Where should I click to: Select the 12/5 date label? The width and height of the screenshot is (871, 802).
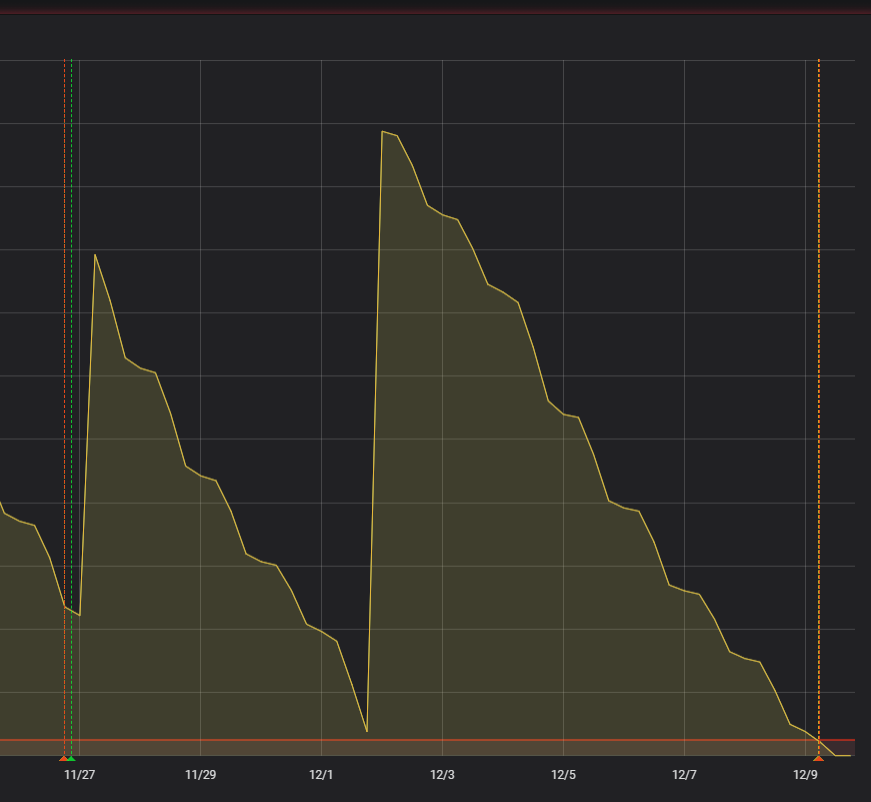pyautogui.click(x=563, y=775)
